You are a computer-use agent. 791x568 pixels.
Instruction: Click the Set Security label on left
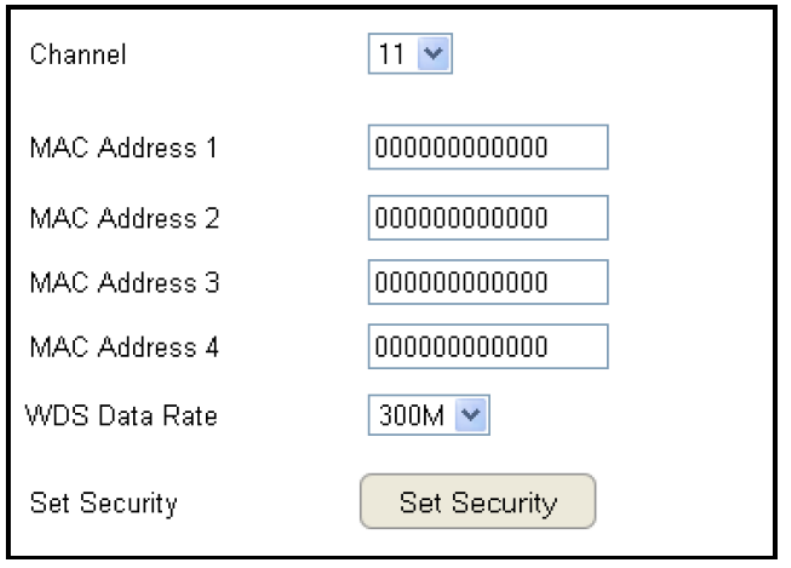pyautogui.click(x=105, y=502)
